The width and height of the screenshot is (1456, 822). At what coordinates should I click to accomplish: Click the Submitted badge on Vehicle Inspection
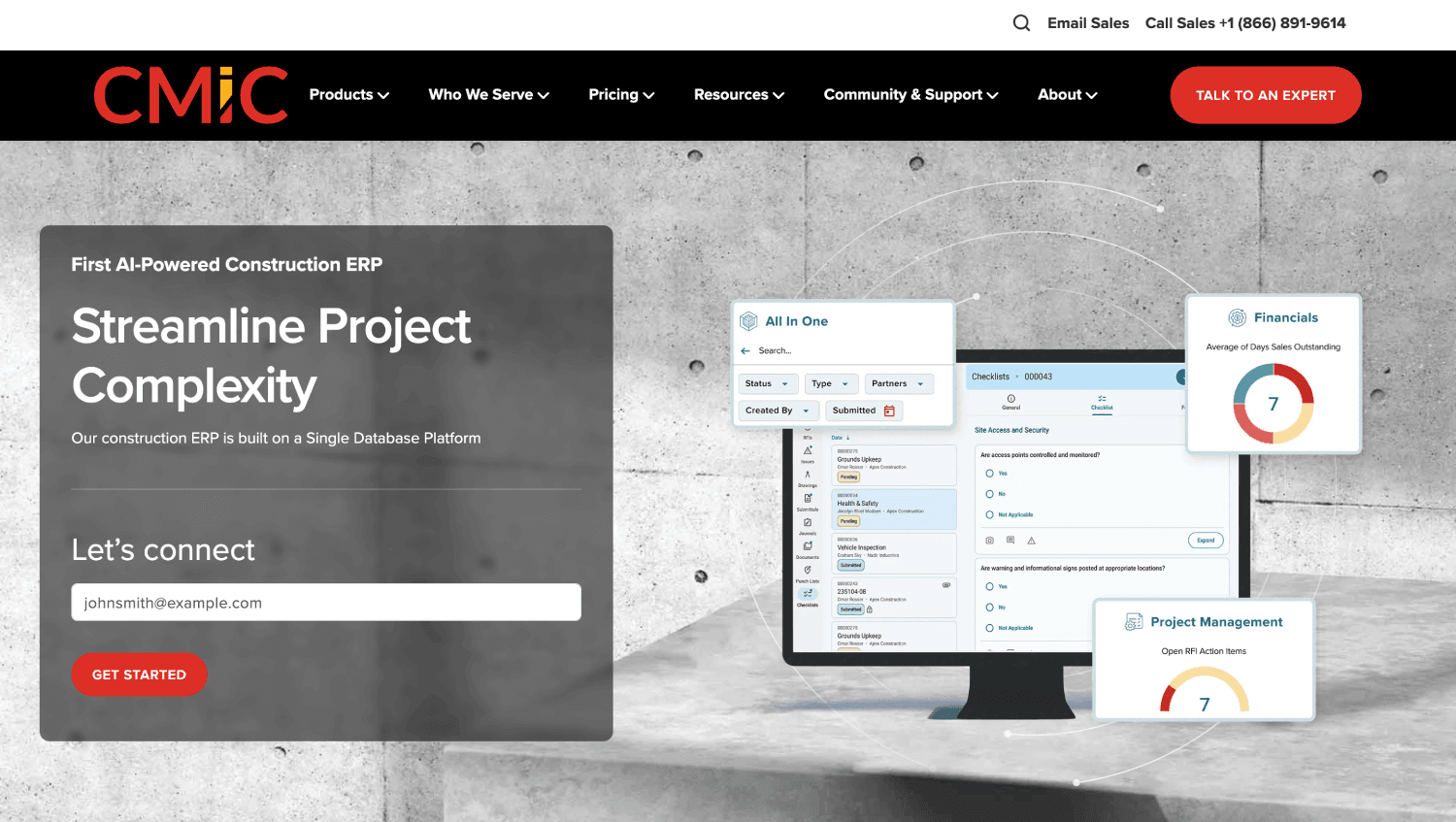pos(850,565)
